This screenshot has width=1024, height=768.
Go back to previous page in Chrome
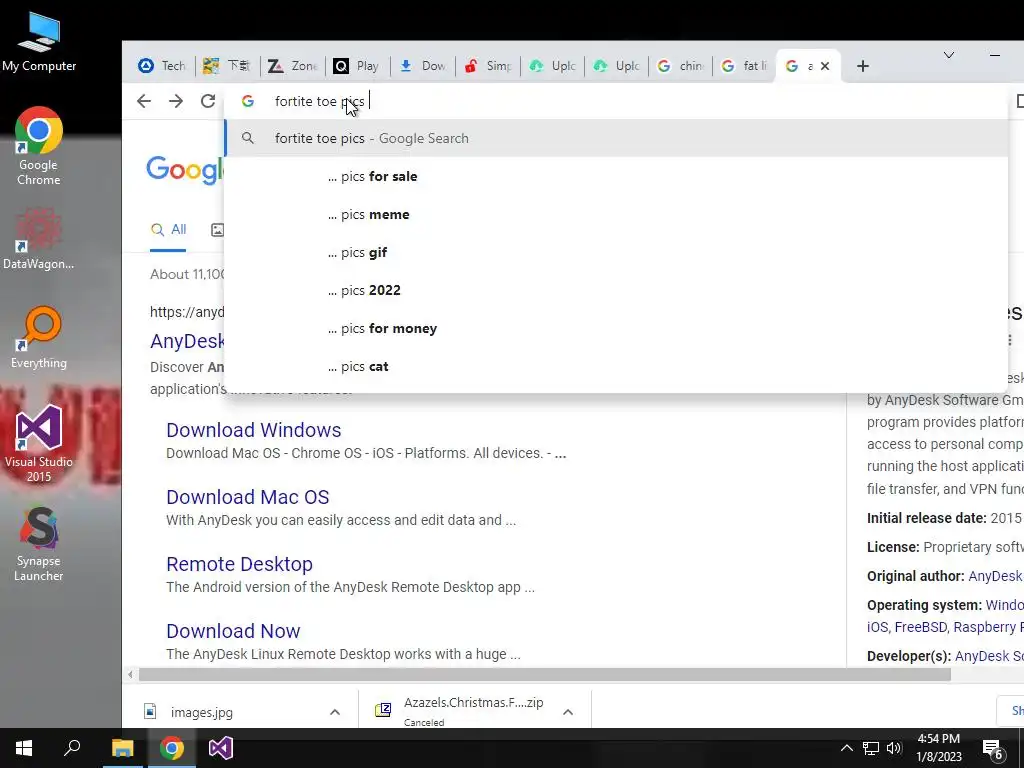point(144,101)
